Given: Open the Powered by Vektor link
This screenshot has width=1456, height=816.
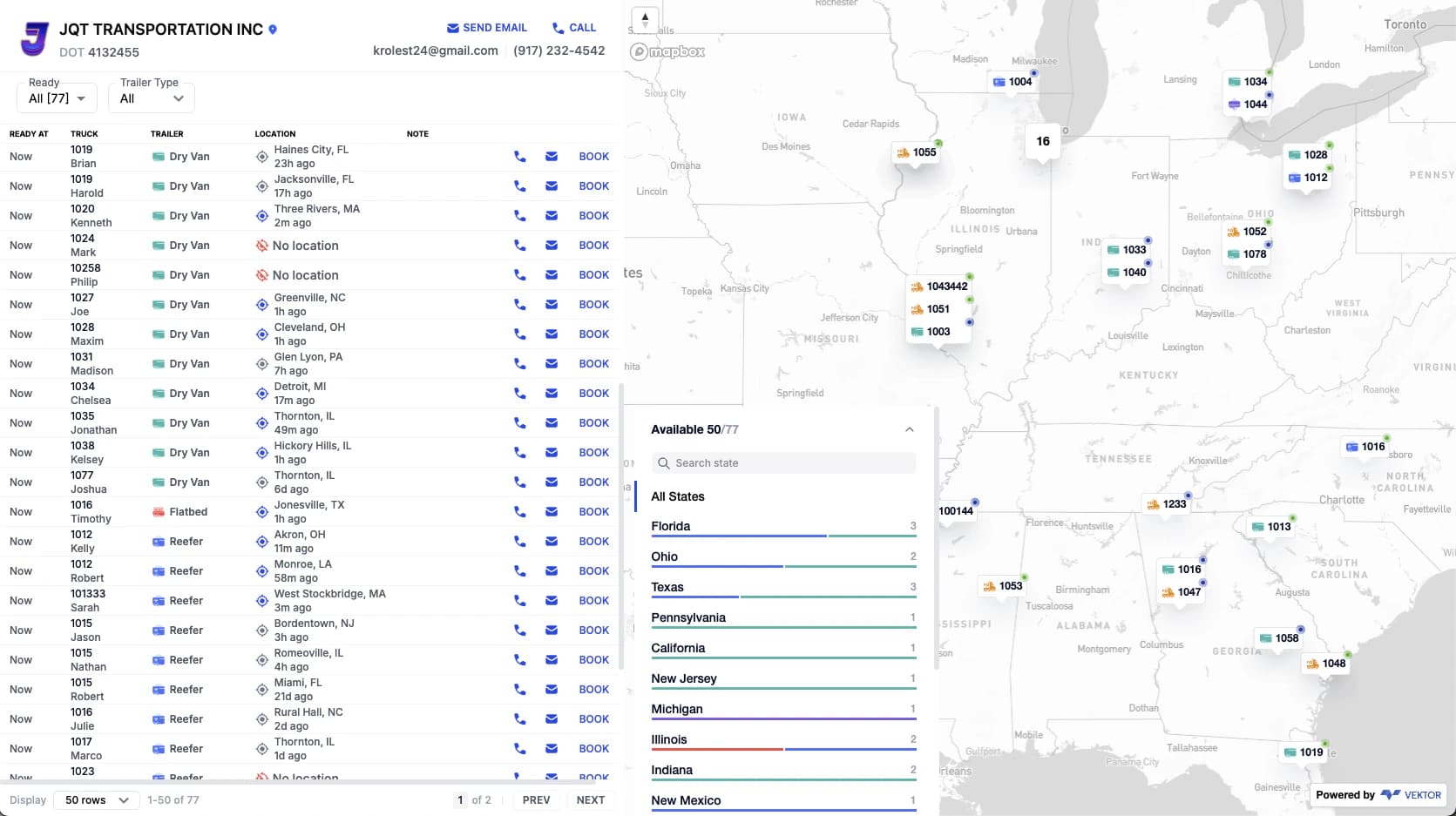Looking at the screenshot, I should tap(1378, 795).
